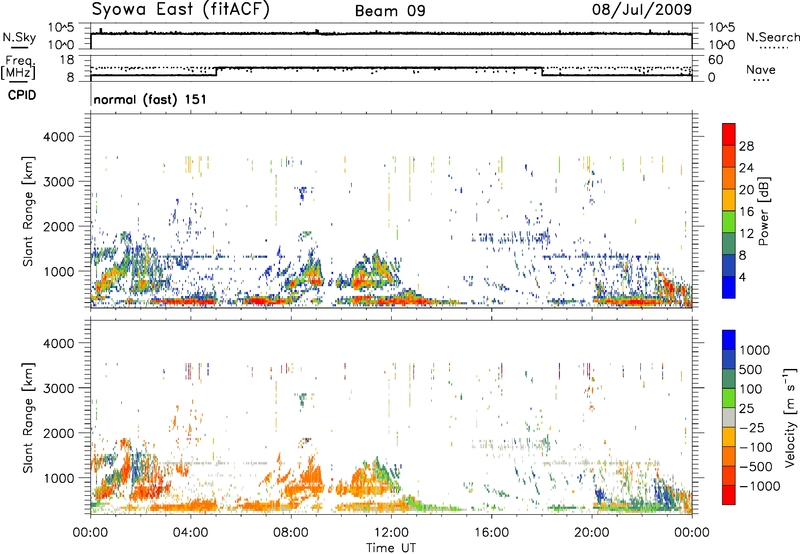Click the 'Time UT' axis label
The image size is (800, 554).
(391, 548)
